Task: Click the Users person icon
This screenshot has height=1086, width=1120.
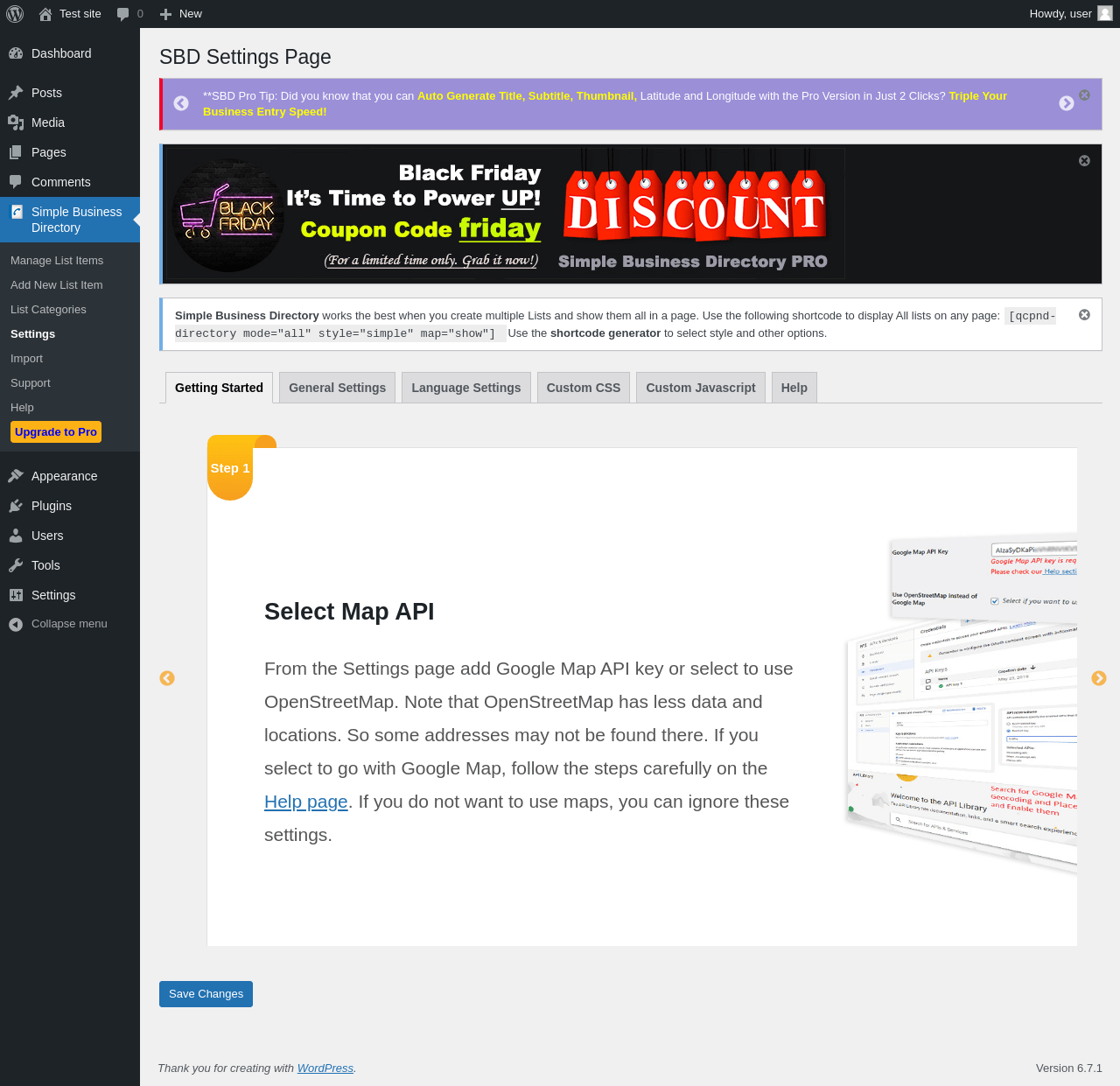Action: click(16, 536)
